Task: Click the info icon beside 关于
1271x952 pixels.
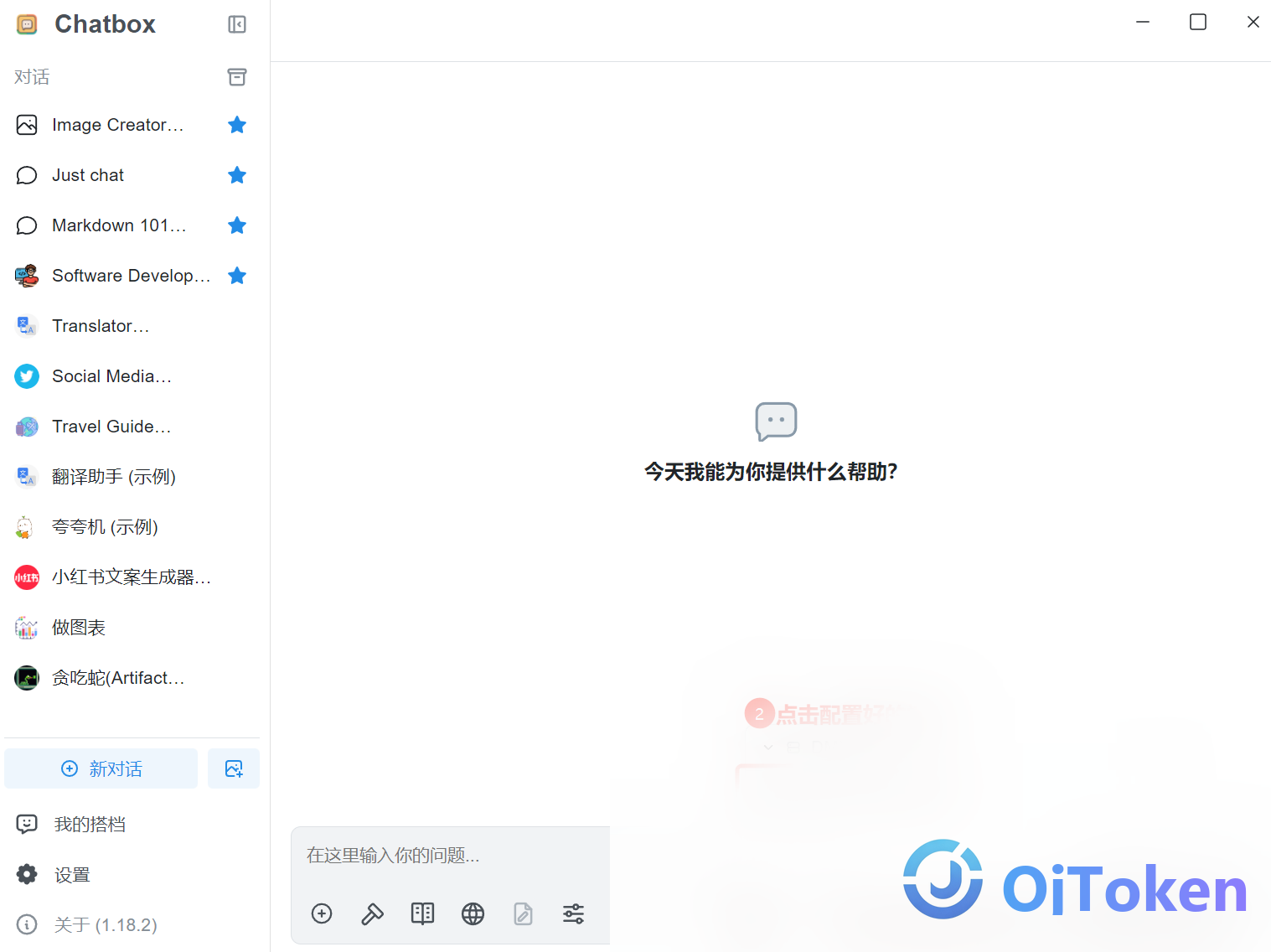Action: click(27, 925)
